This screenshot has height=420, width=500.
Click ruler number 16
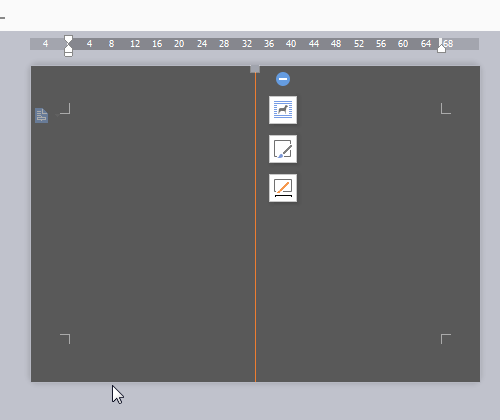157,44
